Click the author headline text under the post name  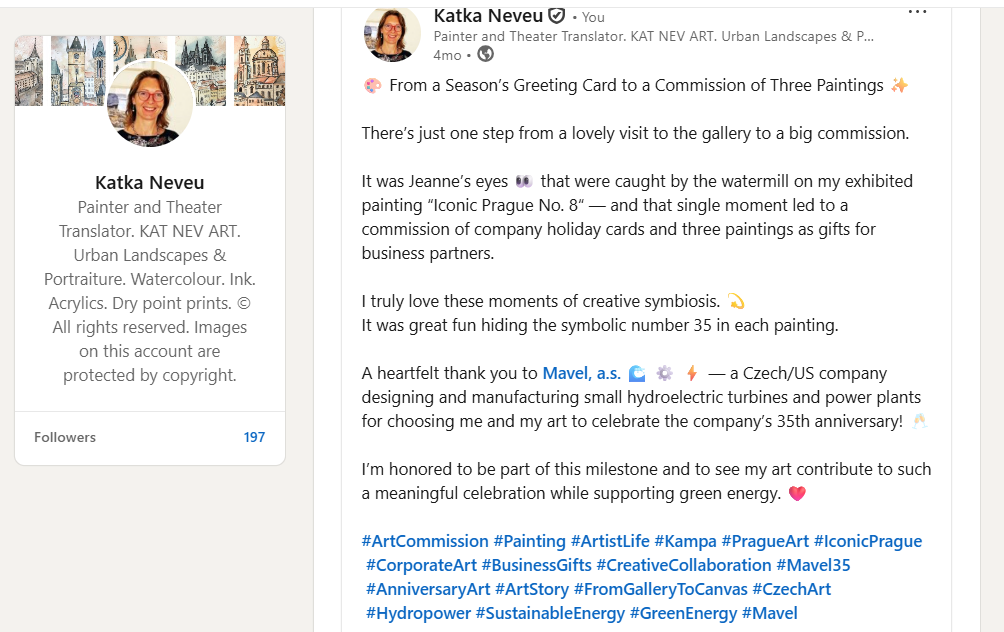tap(654, 36)
